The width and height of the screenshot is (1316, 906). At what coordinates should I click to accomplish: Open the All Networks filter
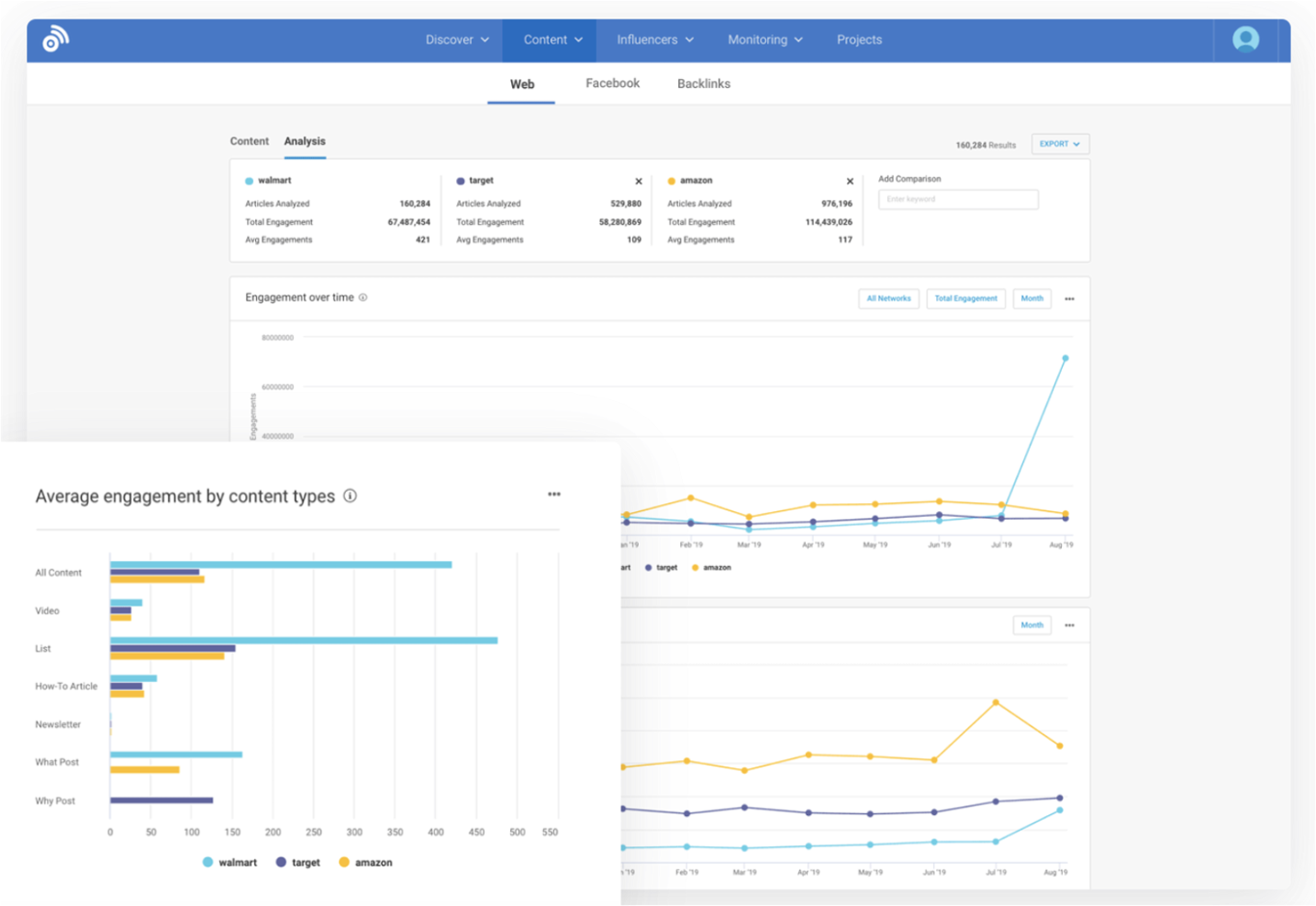point(888,298)
